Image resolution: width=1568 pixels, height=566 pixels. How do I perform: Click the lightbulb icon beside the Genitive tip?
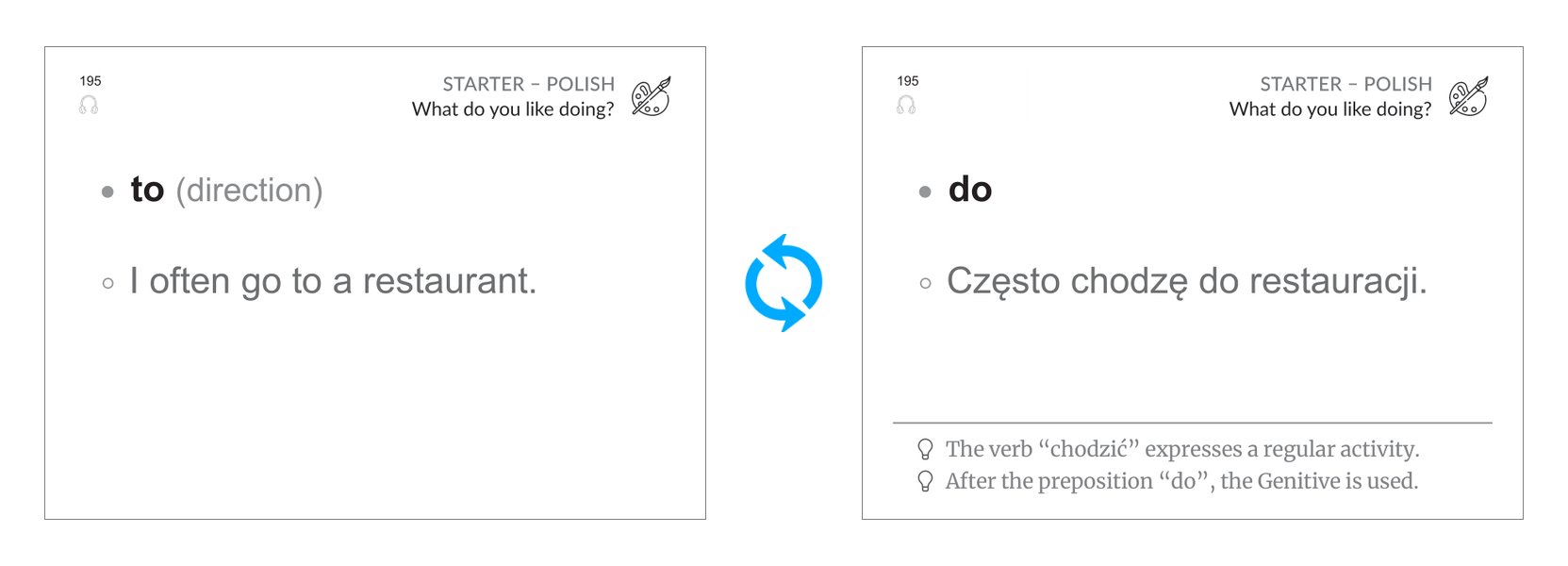click(926, 481)
